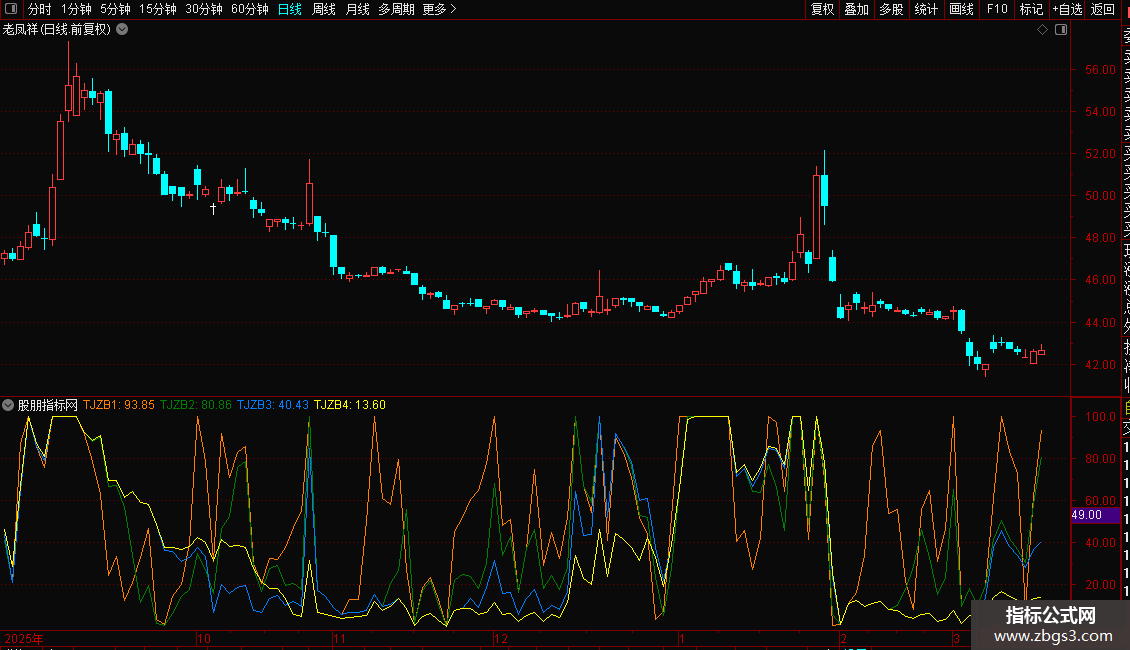
Task: Select the 60分钟 period tab
Action: (x=249, y=9)
